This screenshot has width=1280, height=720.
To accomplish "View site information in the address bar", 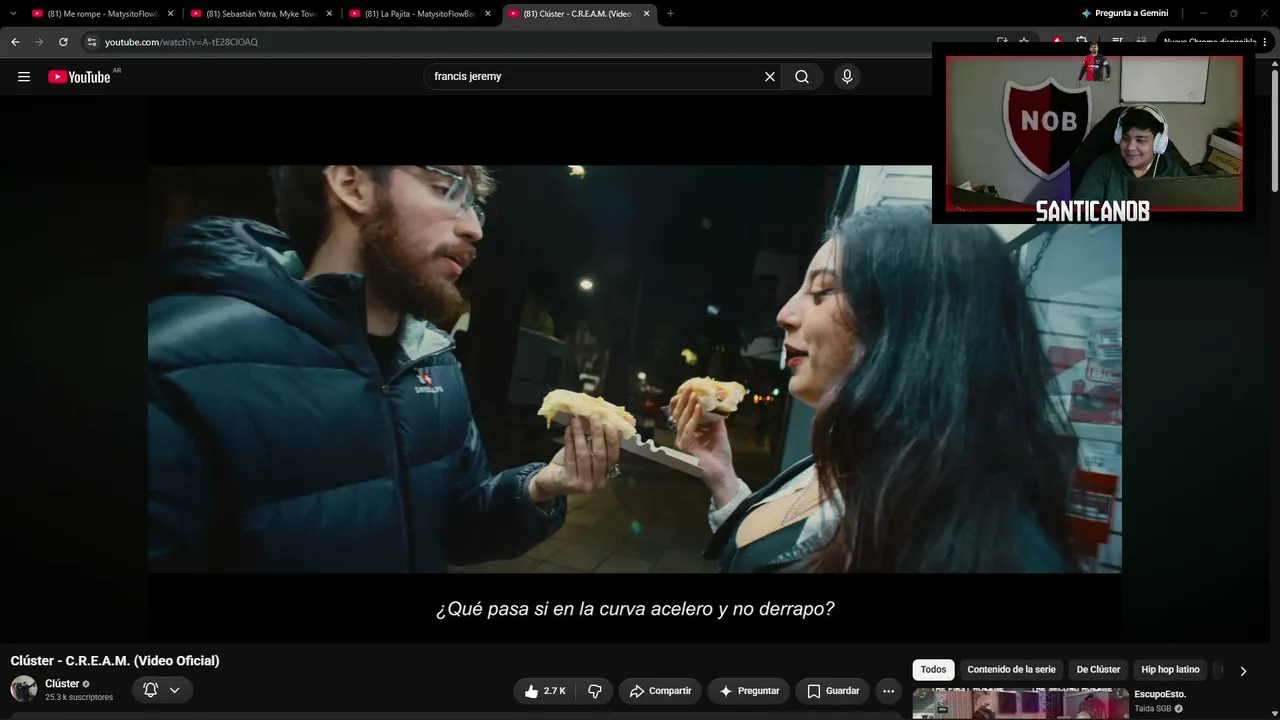I will 91,42.
